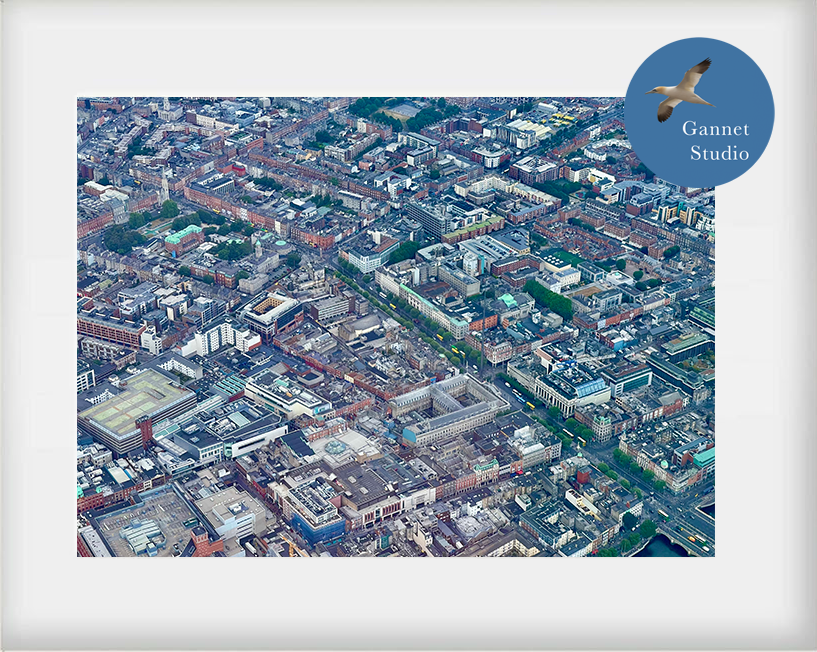Select the dense tree cluster right of the boulevard

pyautogui.click(x=548, y=298)
